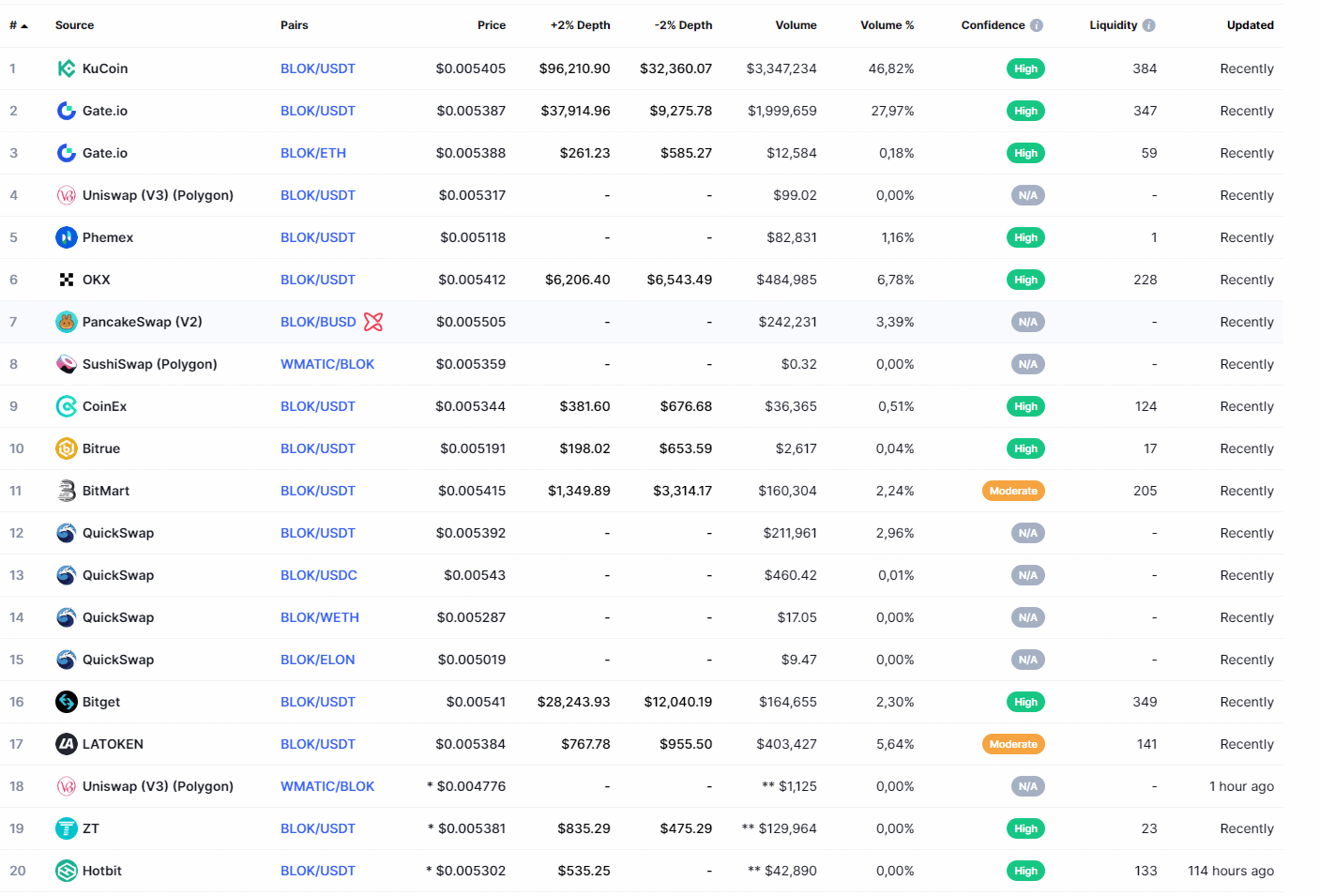Click the BitMart exchange logo icon
Viewport: 1320px width, 896px height.
[x=66, y=491]
